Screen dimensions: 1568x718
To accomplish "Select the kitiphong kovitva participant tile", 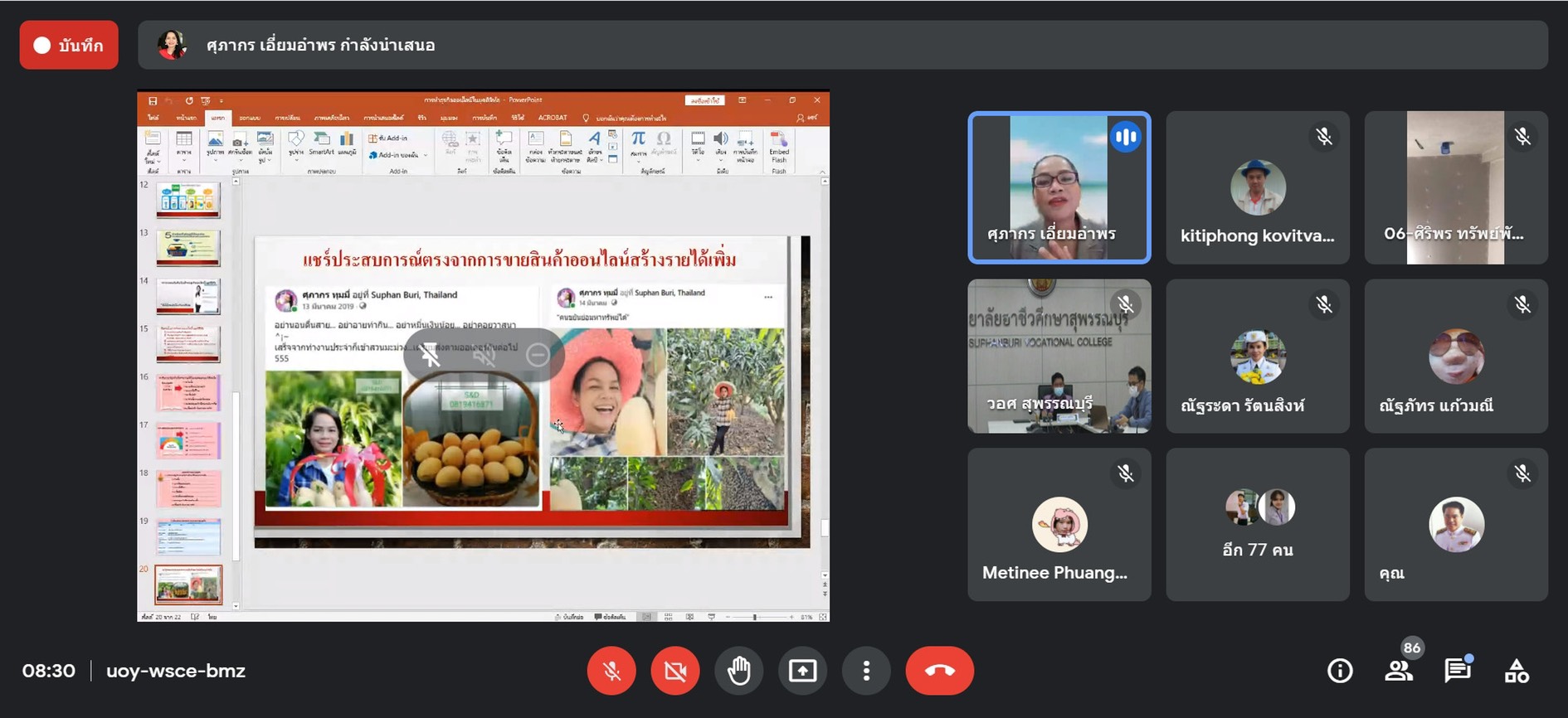I will coord(1258,187).
